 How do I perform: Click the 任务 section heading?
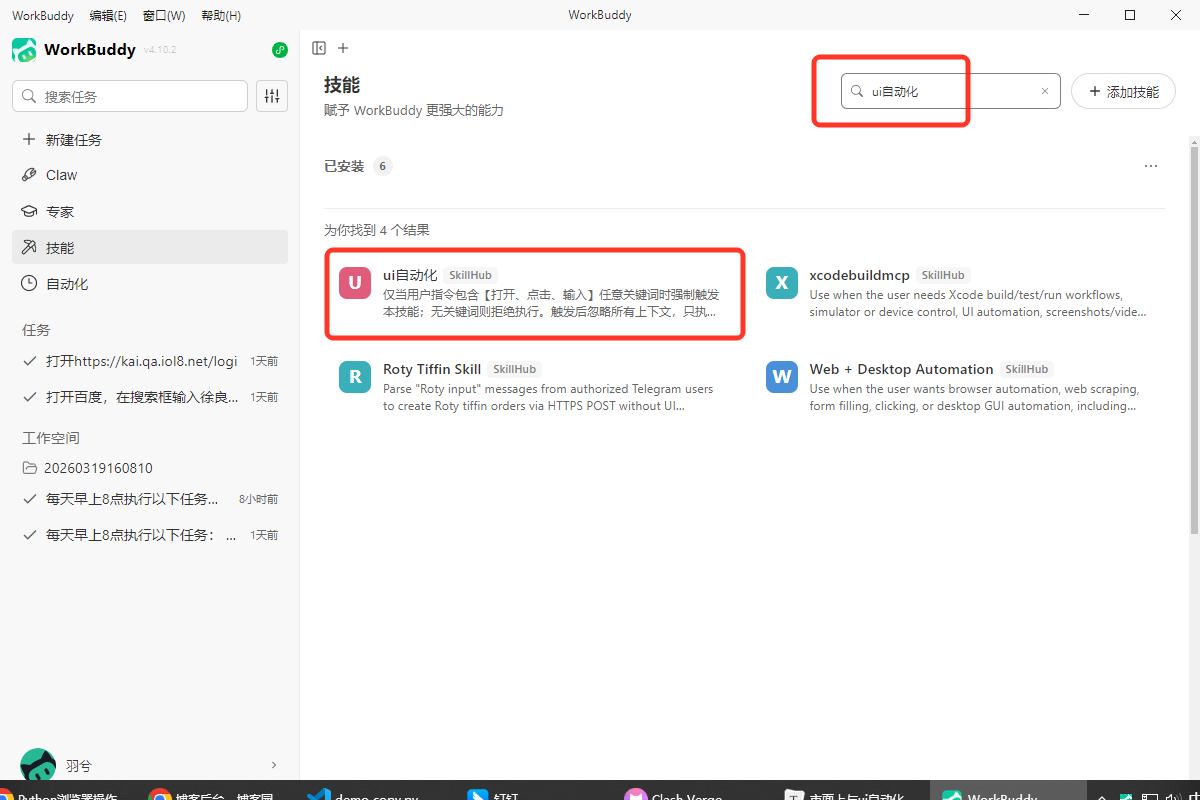click(36, 330)
